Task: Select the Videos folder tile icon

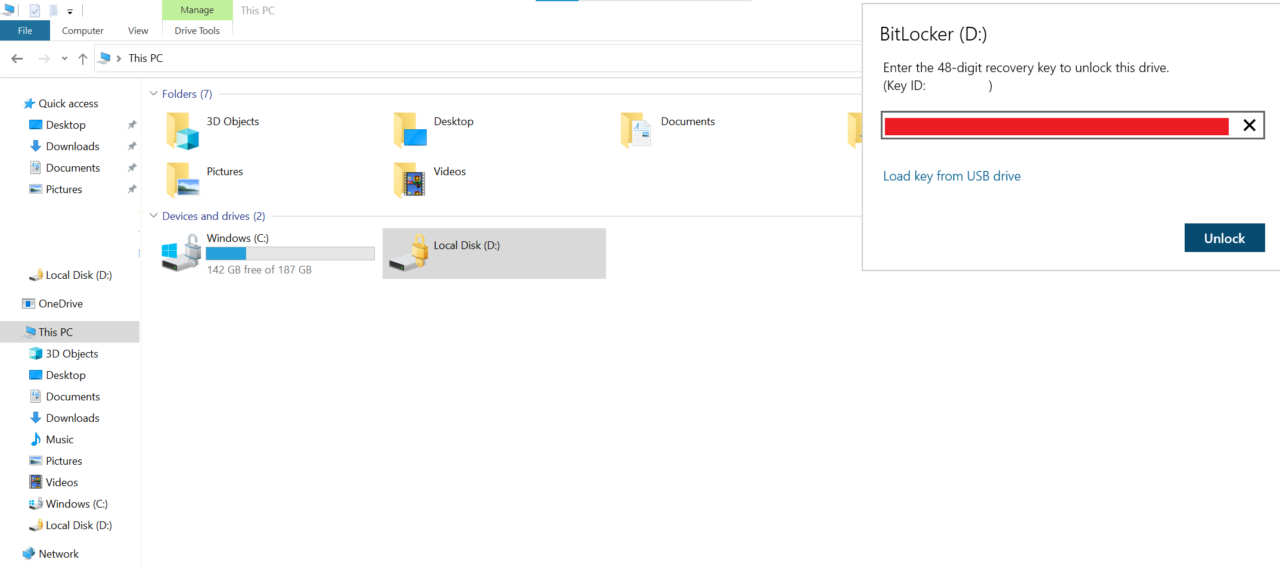Action: pos(410,180)
